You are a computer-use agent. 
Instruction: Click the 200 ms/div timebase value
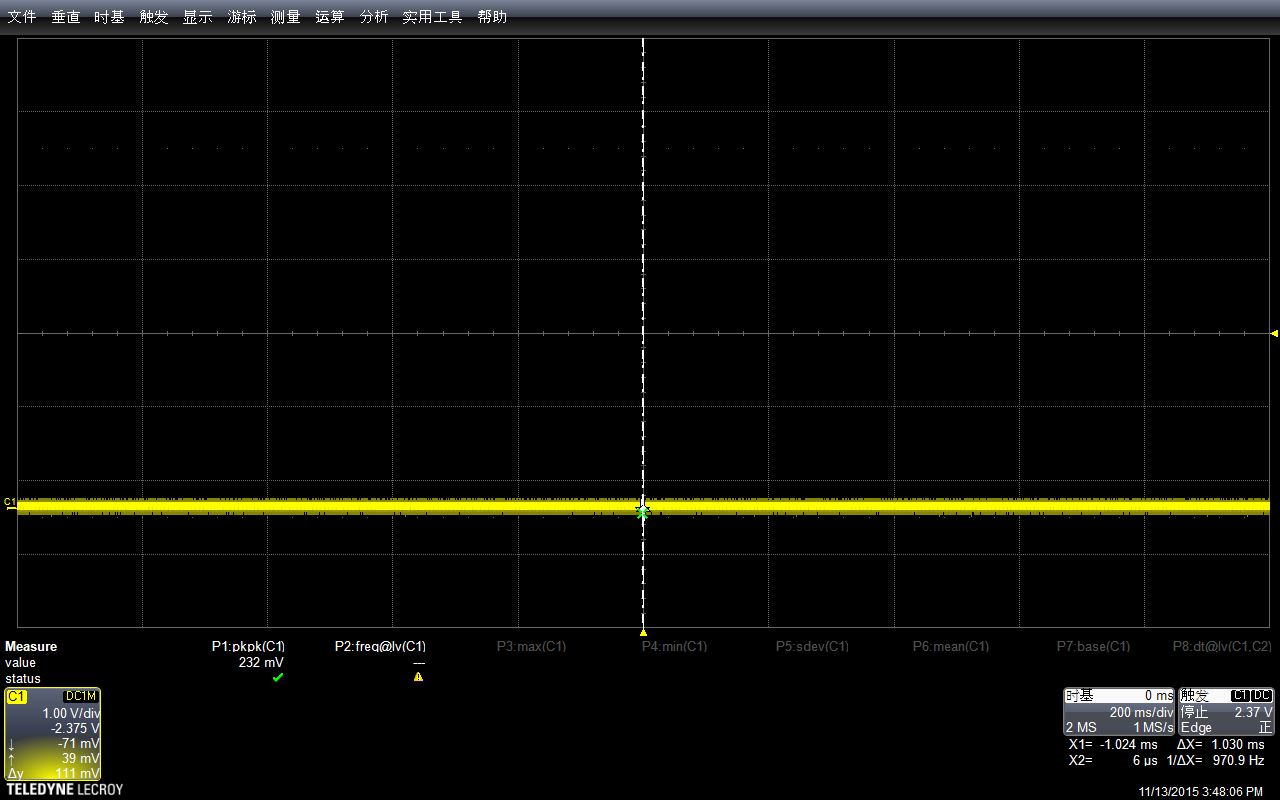point(1141,712)
